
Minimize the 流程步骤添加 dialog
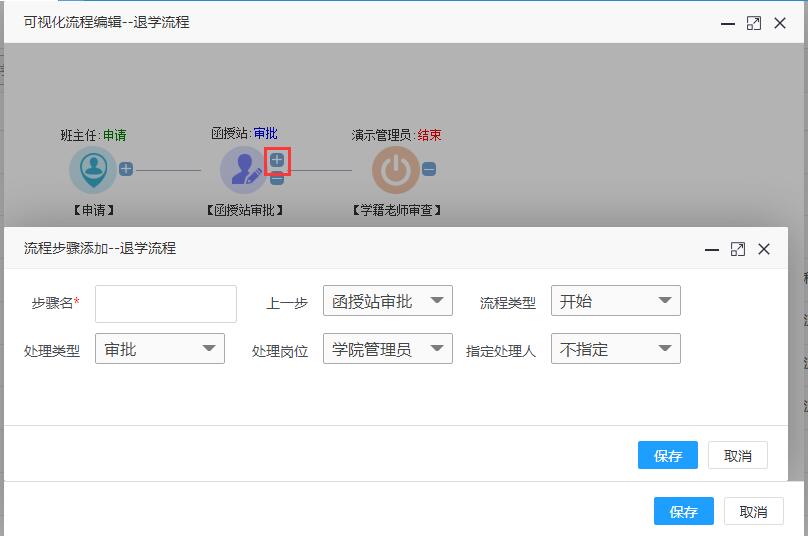[x=712, y=249]
